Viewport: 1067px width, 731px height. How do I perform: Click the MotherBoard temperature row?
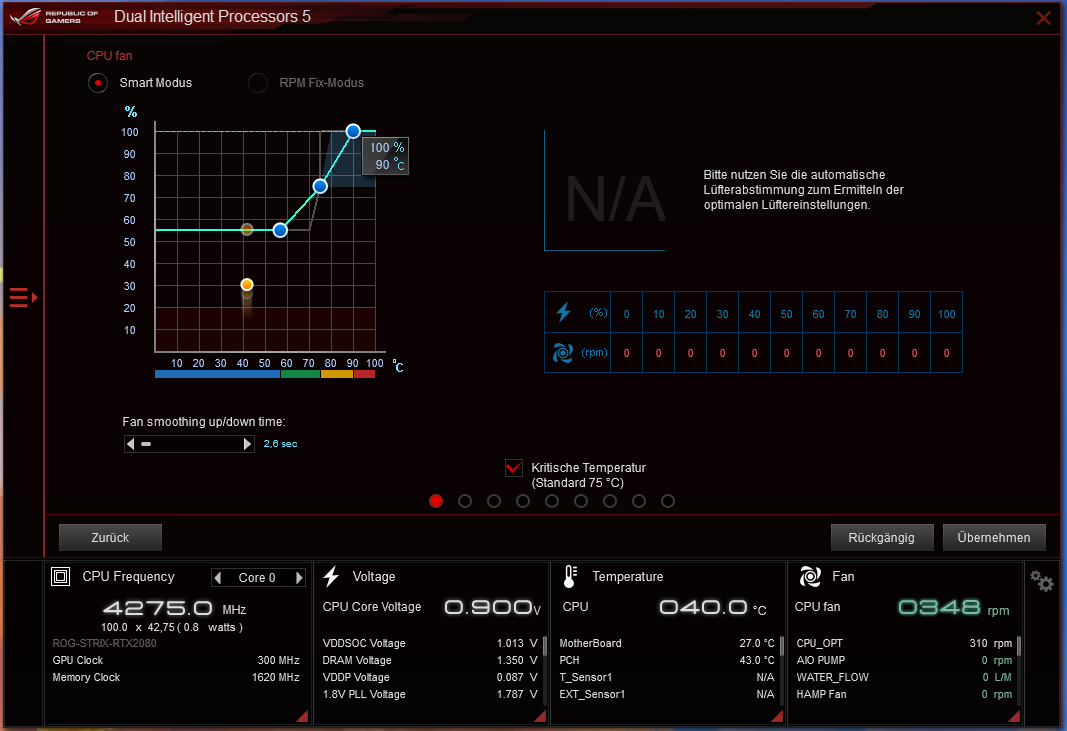click(667, 643)
